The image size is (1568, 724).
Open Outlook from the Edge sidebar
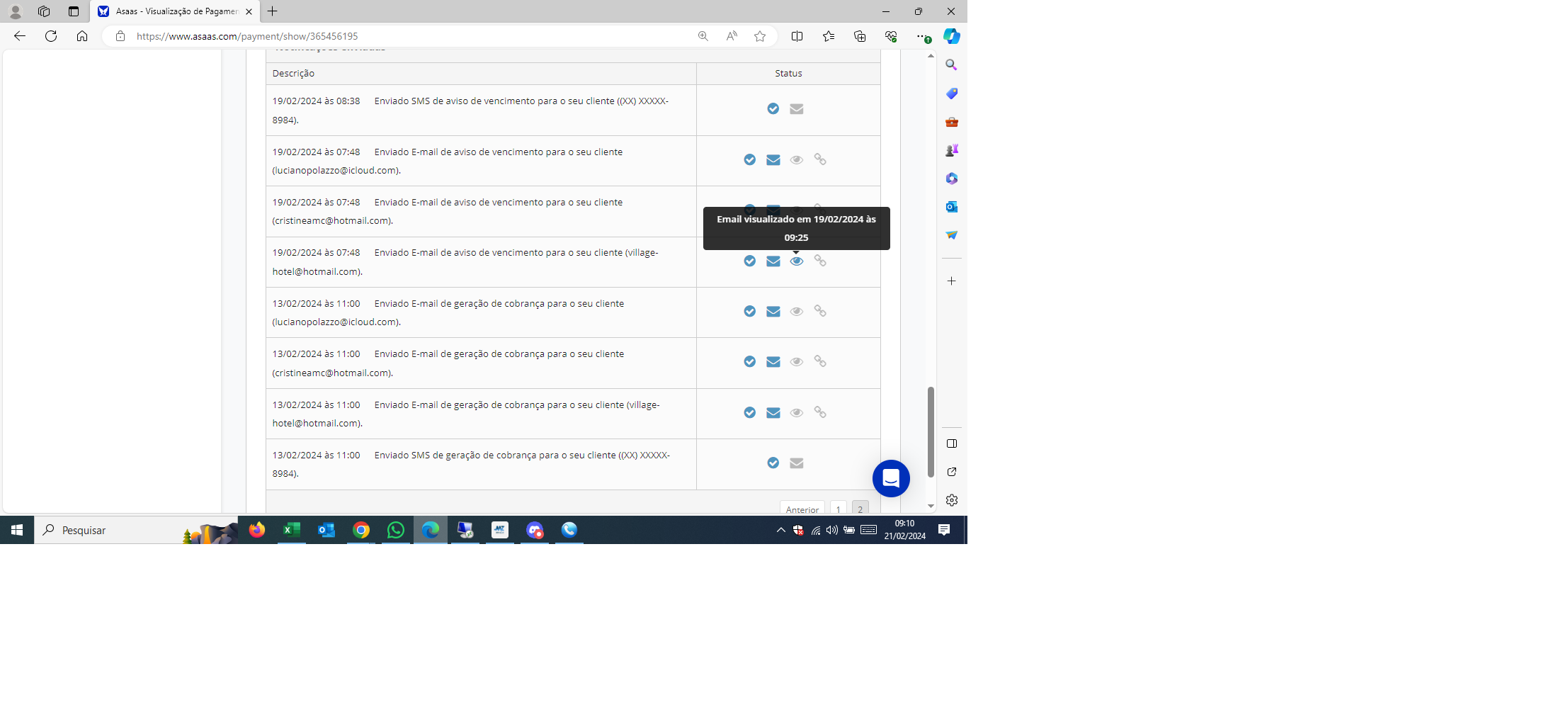[952, 207]
